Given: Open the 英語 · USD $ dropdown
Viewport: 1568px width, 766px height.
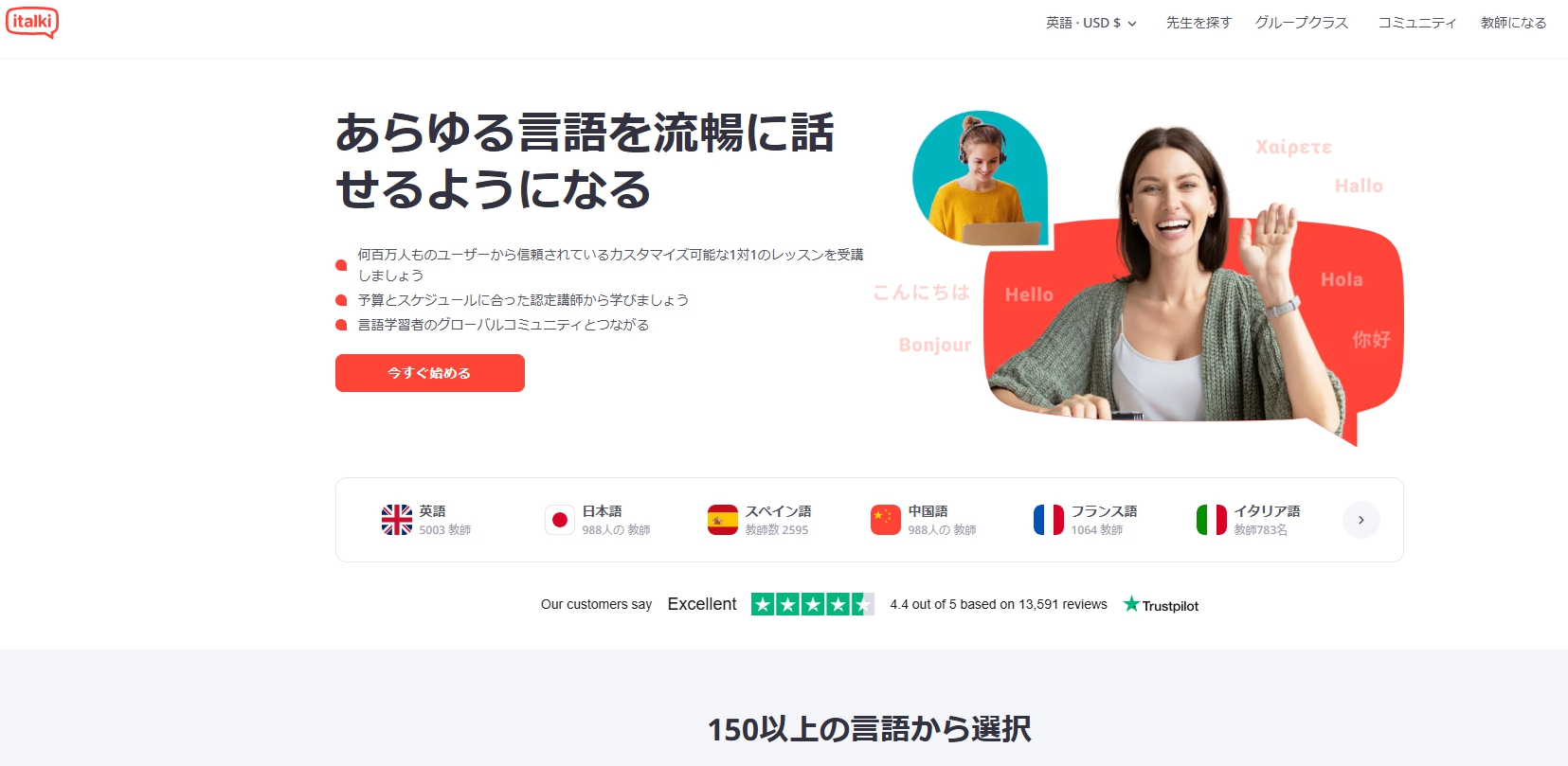Looking at the screenshot, I should [1090, 23].
